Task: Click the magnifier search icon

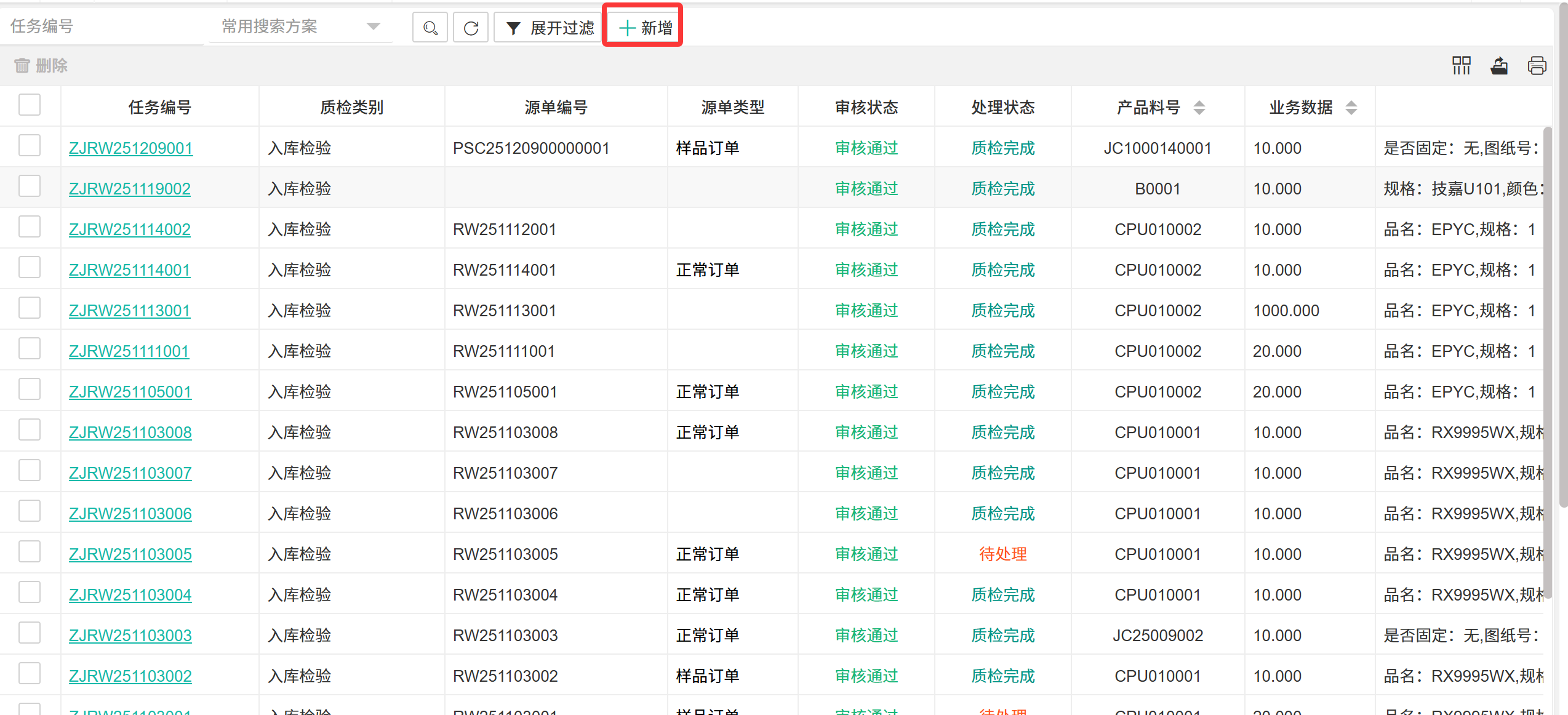Action: [430, 28]
